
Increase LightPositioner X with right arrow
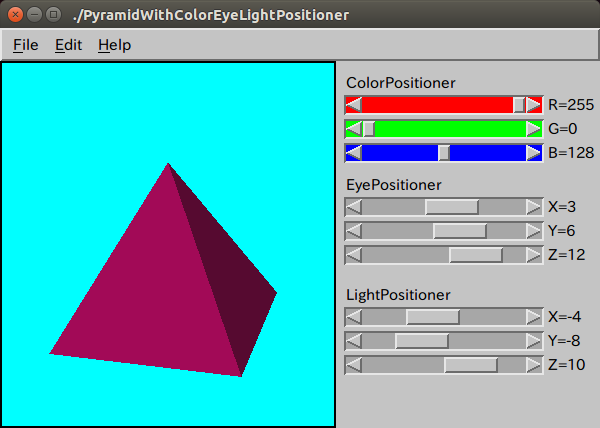tap(533, 317)
